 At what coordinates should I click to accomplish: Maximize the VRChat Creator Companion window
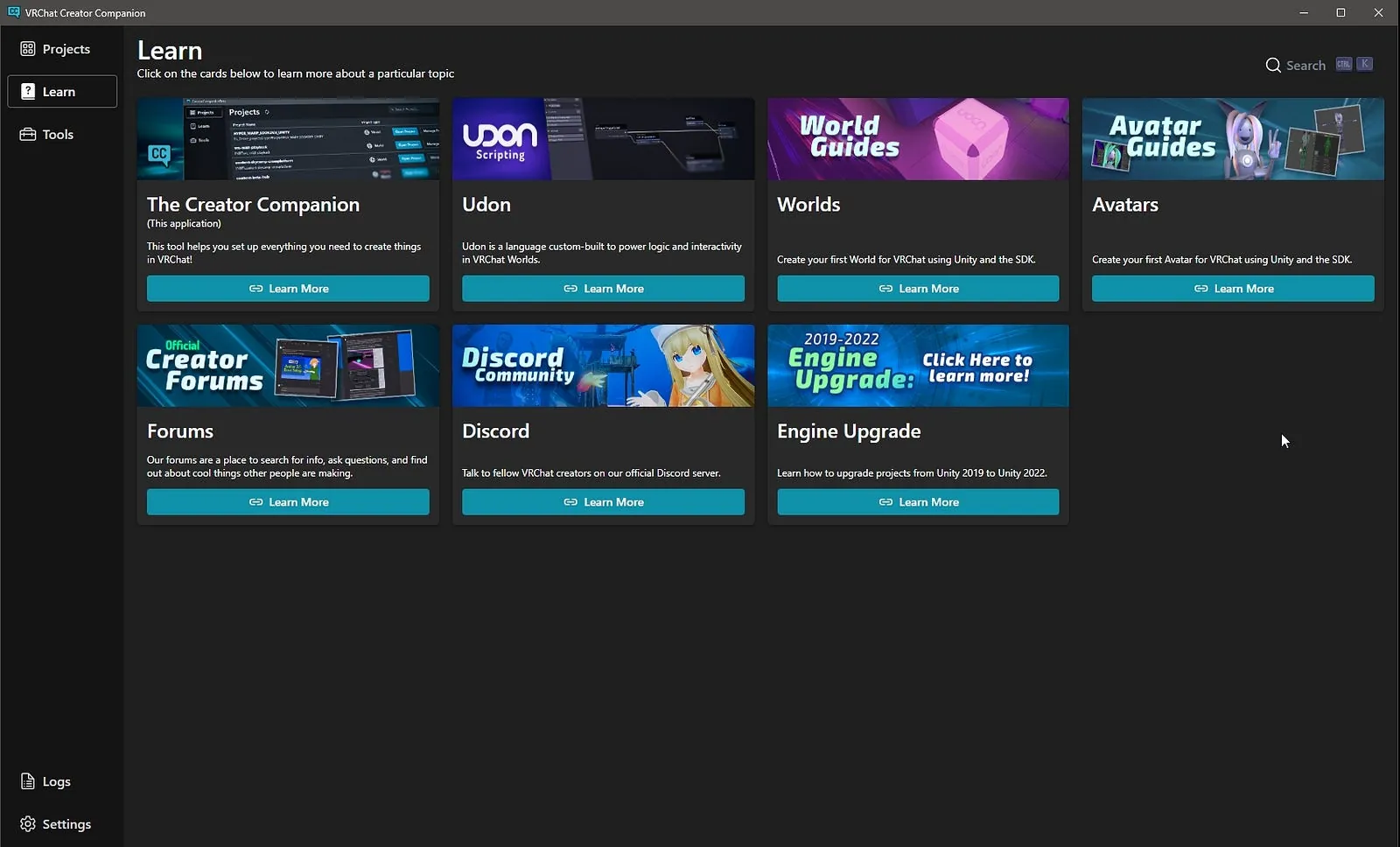coord(1340,12)
